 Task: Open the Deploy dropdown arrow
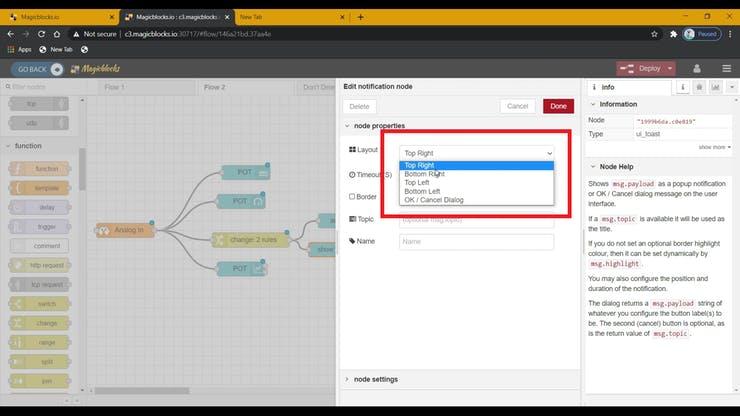pyautogui.click(x=668, y=68)
